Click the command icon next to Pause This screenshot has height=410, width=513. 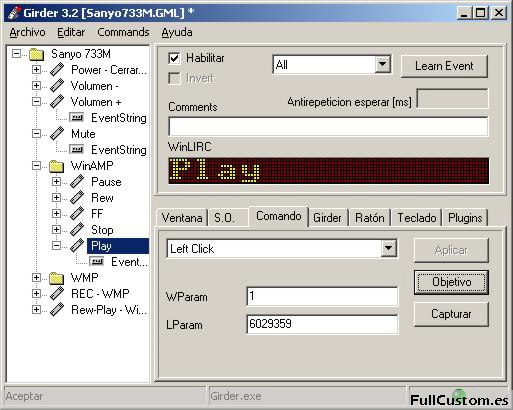tap(77, 182)
